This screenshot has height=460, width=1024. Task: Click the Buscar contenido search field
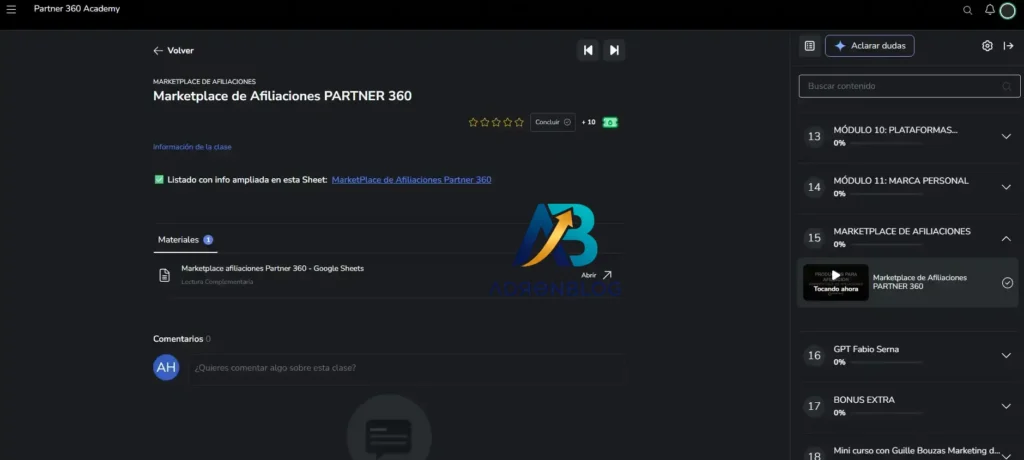click(909, 86)
